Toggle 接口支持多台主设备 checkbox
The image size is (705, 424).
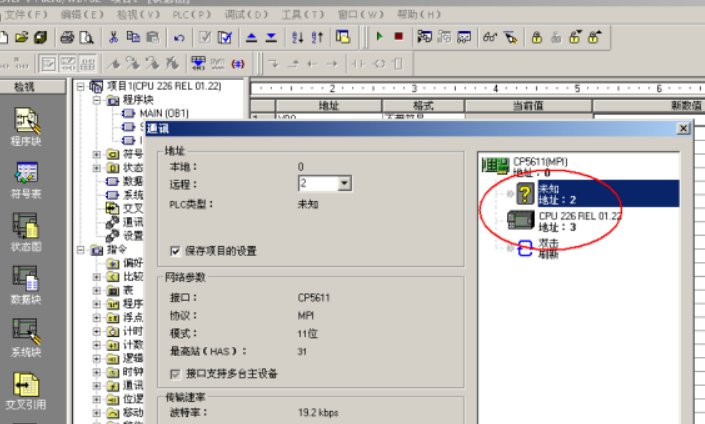tap(175, 374)
